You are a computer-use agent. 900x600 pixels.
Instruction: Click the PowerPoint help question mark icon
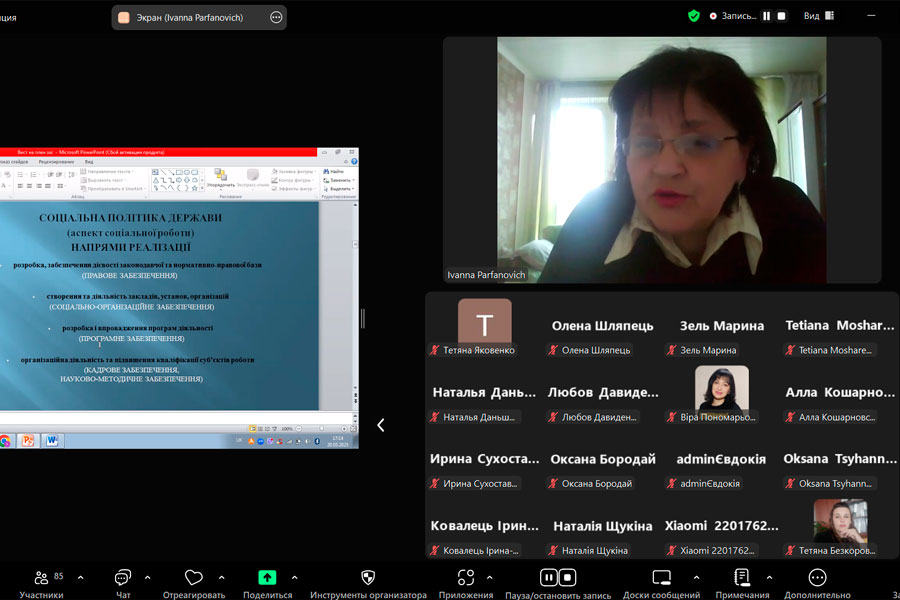click(x=354, y=161)
